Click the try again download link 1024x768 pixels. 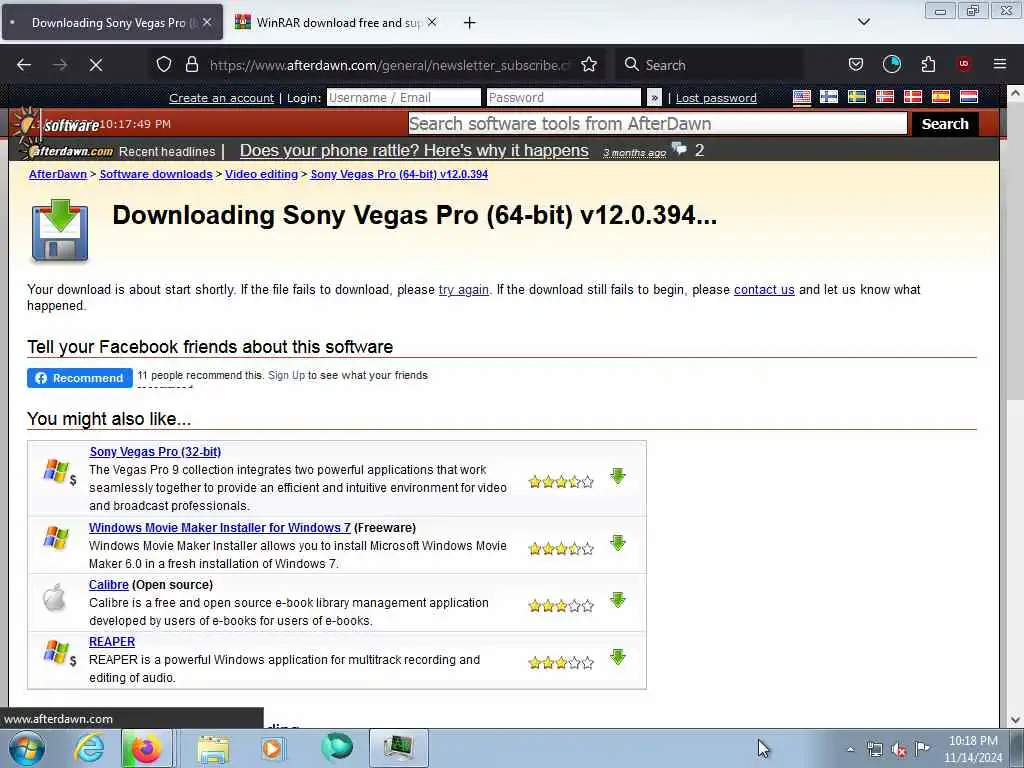tap(464, 290)
